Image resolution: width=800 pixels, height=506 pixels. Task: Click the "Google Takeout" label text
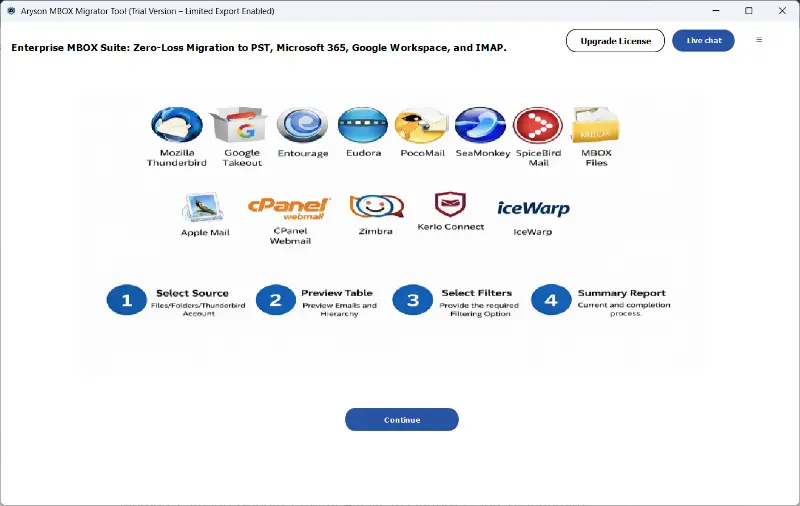click(242, 158)
